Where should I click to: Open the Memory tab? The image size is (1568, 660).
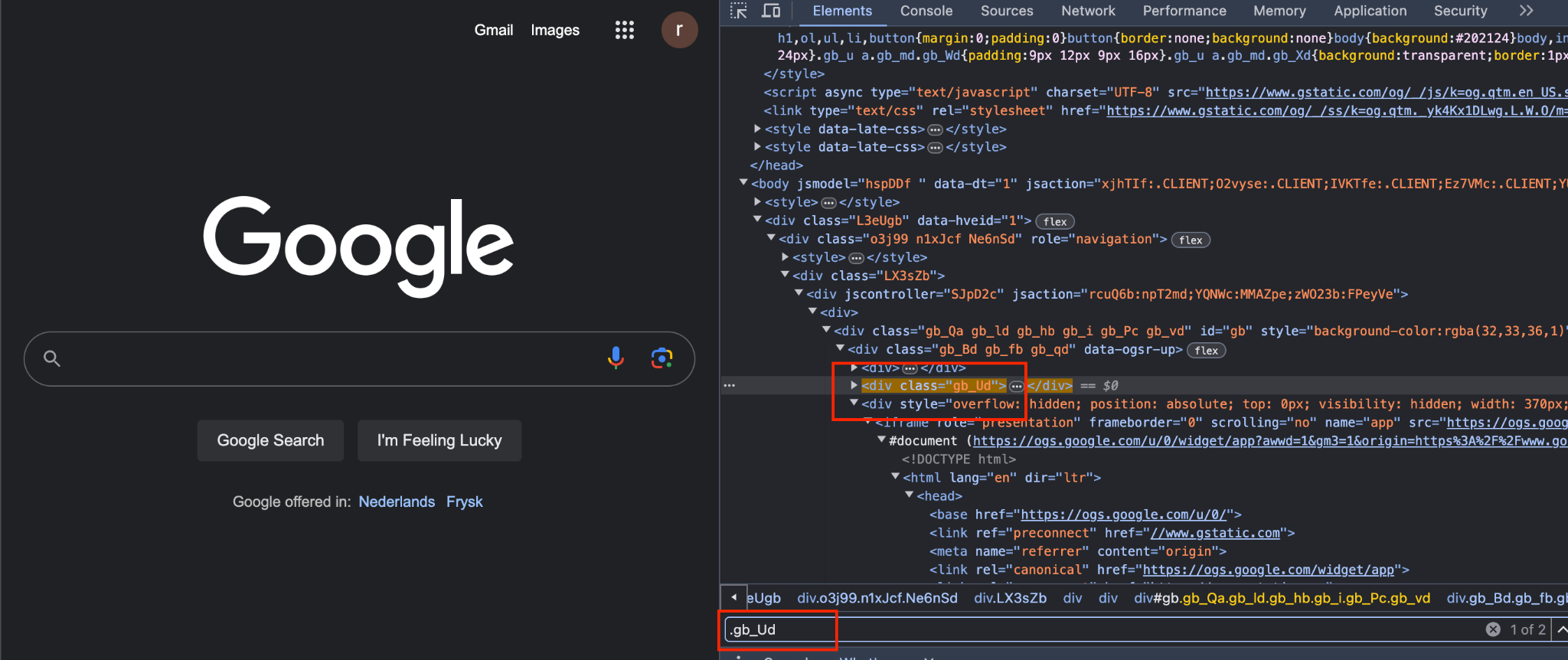pos(1279,11)
